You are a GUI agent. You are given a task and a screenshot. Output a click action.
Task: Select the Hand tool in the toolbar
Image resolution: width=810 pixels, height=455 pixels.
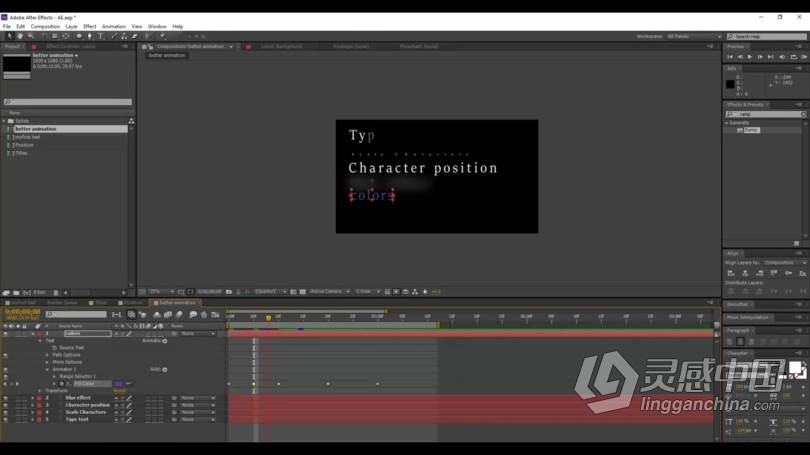[x=20, y=36]
